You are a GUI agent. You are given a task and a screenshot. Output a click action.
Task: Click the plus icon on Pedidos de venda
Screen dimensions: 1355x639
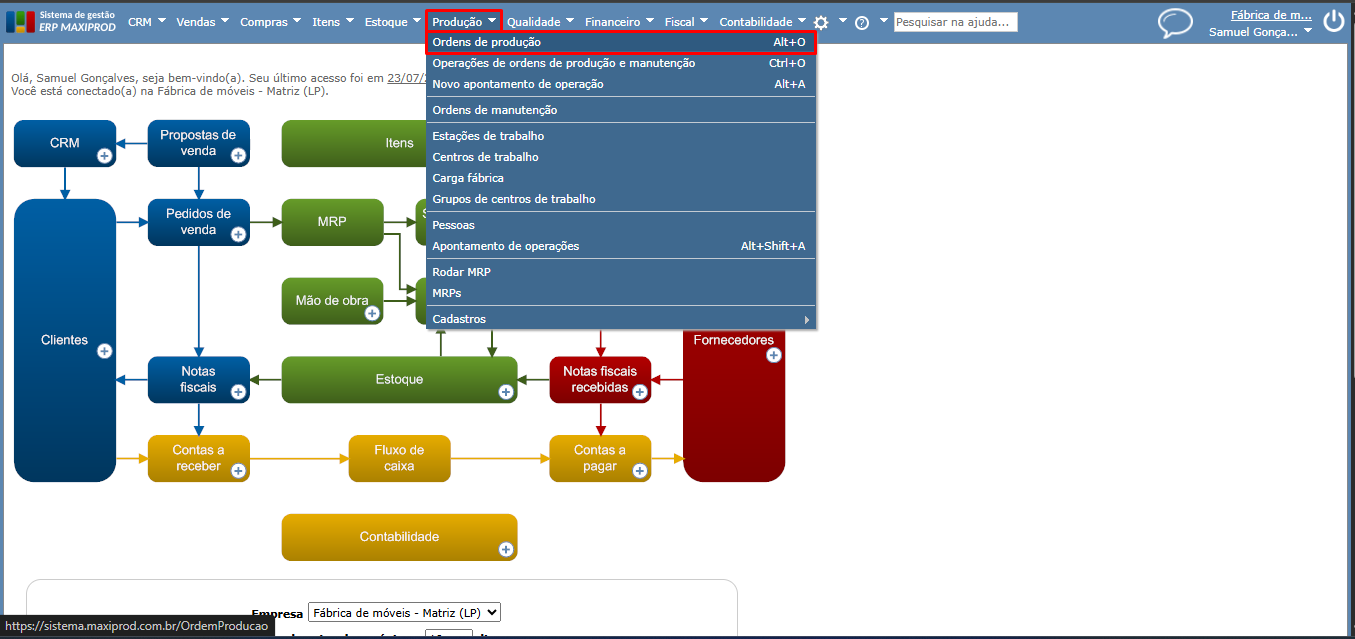pyautogui.click(x=238, y=234)
